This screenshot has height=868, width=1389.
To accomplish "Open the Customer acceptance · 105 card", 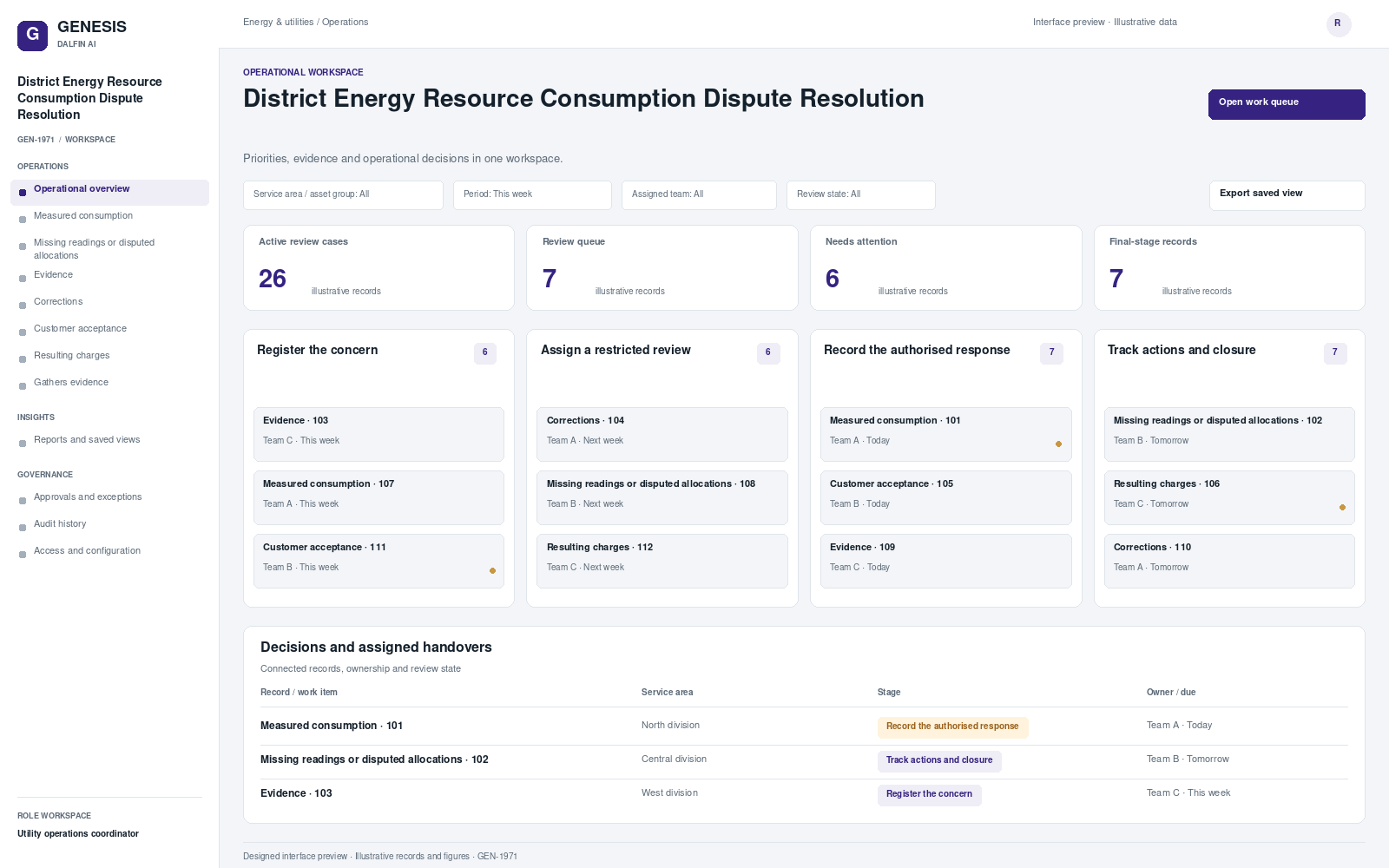I will point(945,497).
